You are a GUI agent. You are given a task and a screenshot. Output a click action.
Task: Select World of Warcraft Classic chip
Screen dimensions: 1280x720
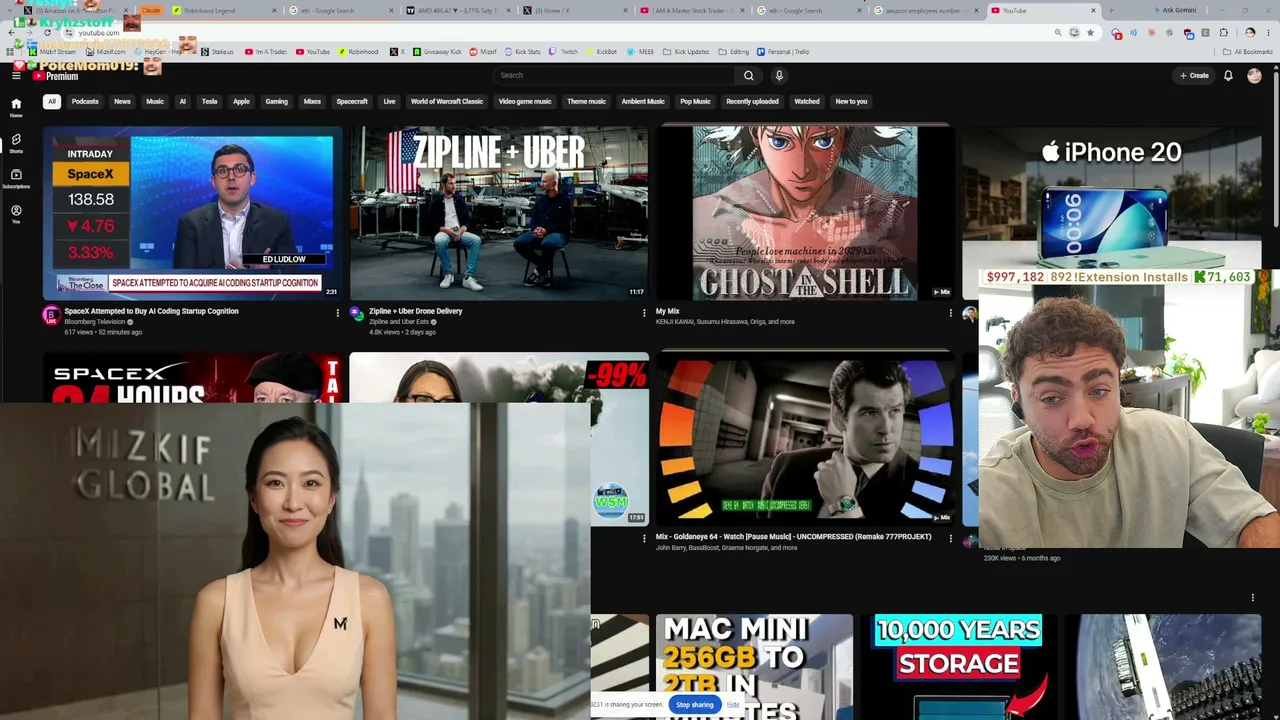pos(447,101)
